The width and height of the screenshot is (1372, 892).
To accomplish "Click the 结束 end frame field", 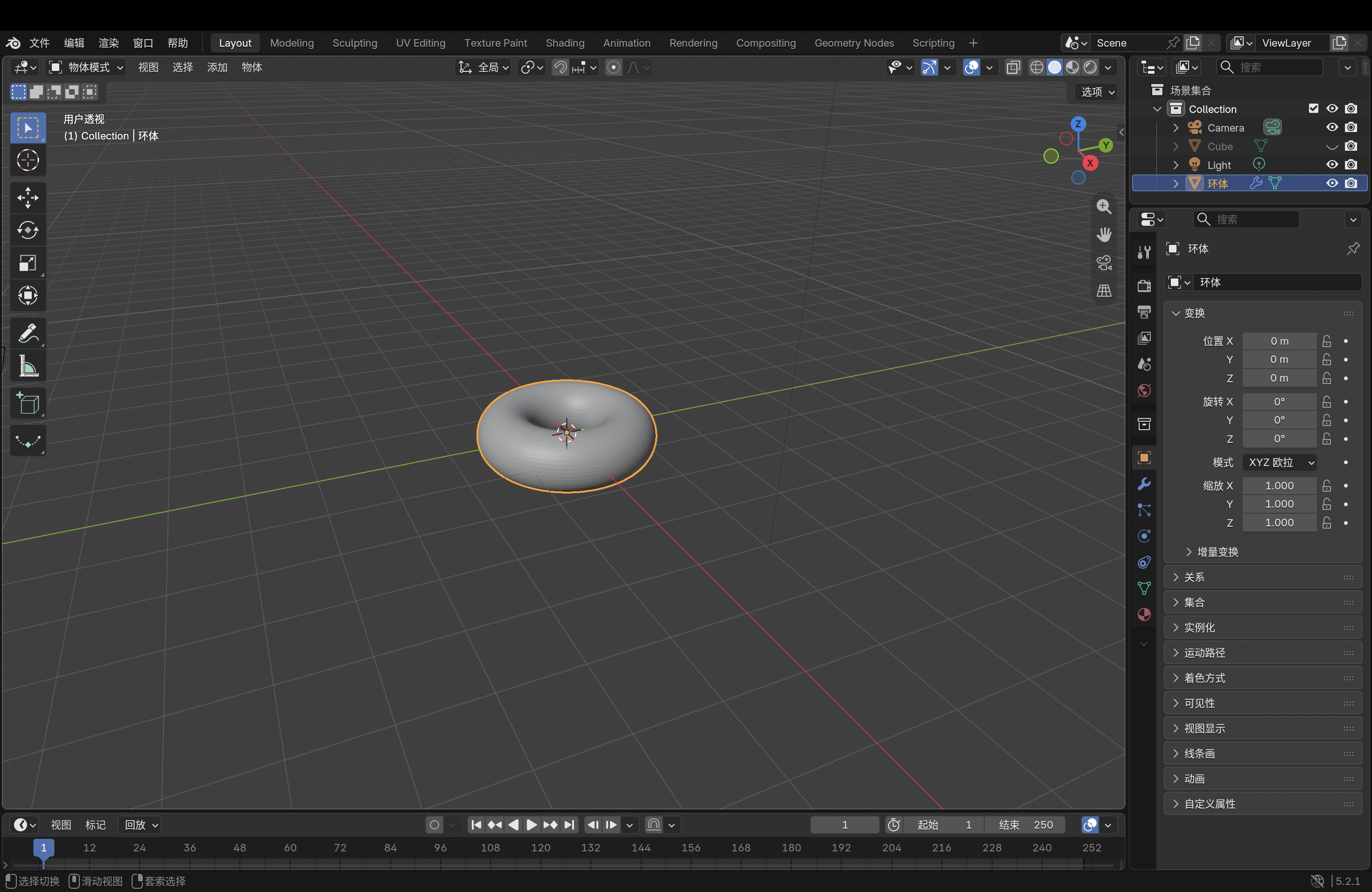I will pos(1024,824).
